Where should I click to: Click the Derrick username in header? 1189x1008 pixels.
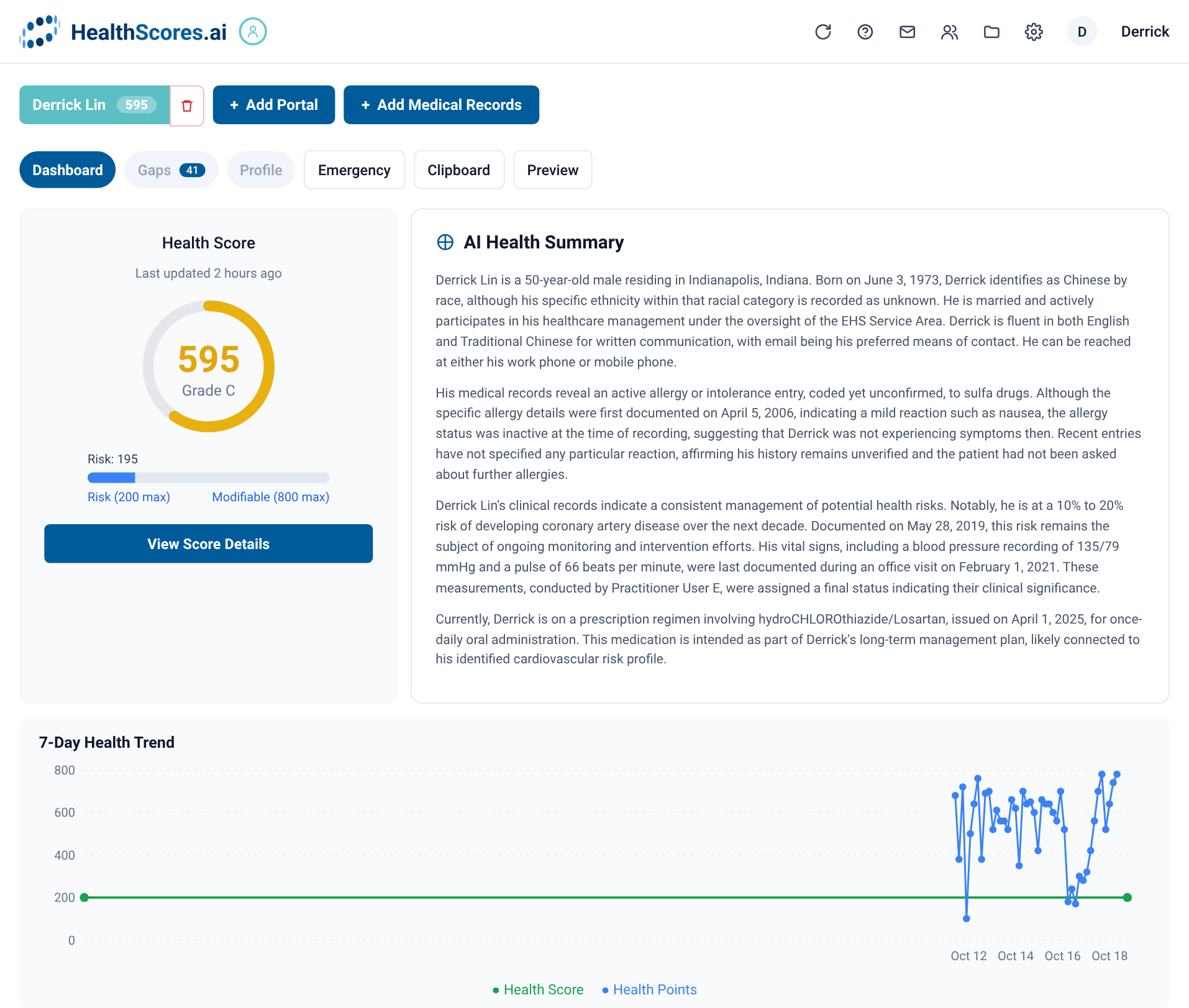[1145, 32]
